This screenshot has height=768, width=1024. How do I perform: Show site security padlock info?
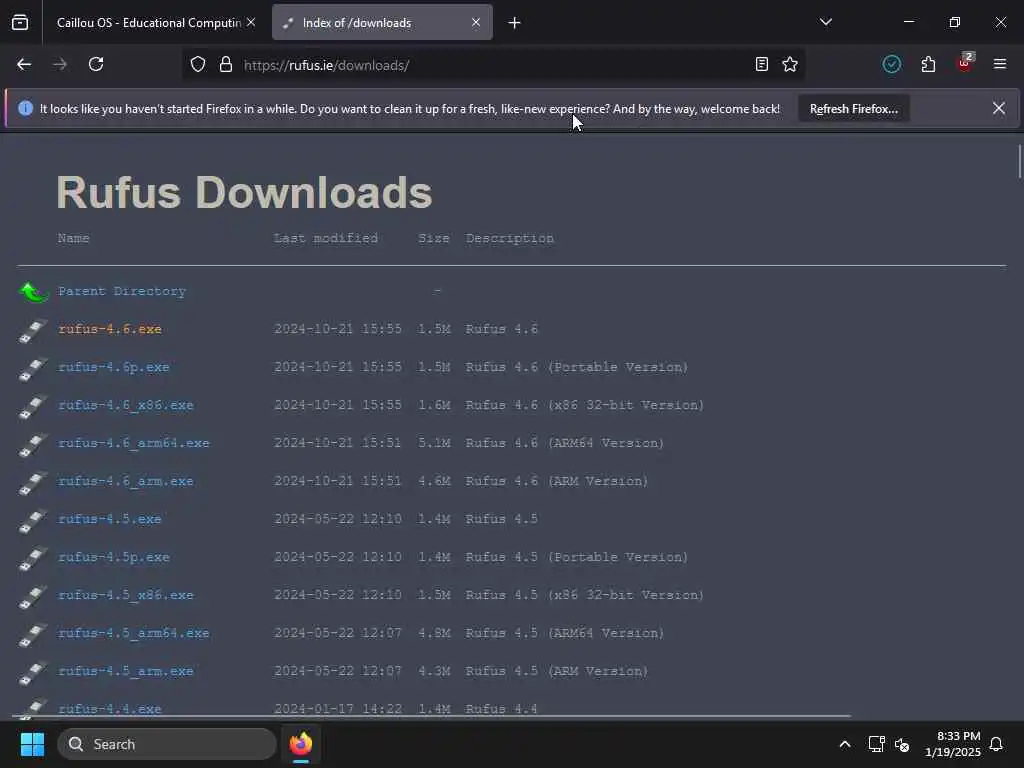pyautogui.click(x=226, y=65)
